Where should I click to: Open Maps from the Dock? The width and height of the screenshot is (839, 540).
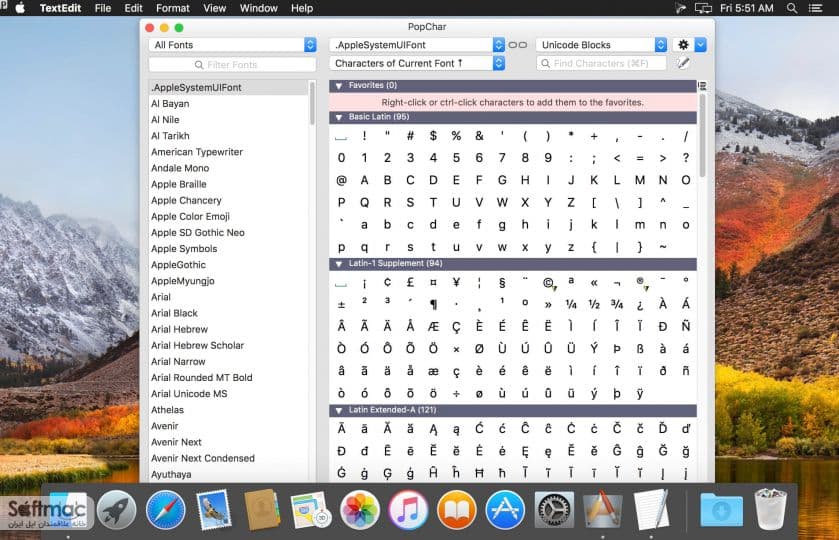click(310, 510)
